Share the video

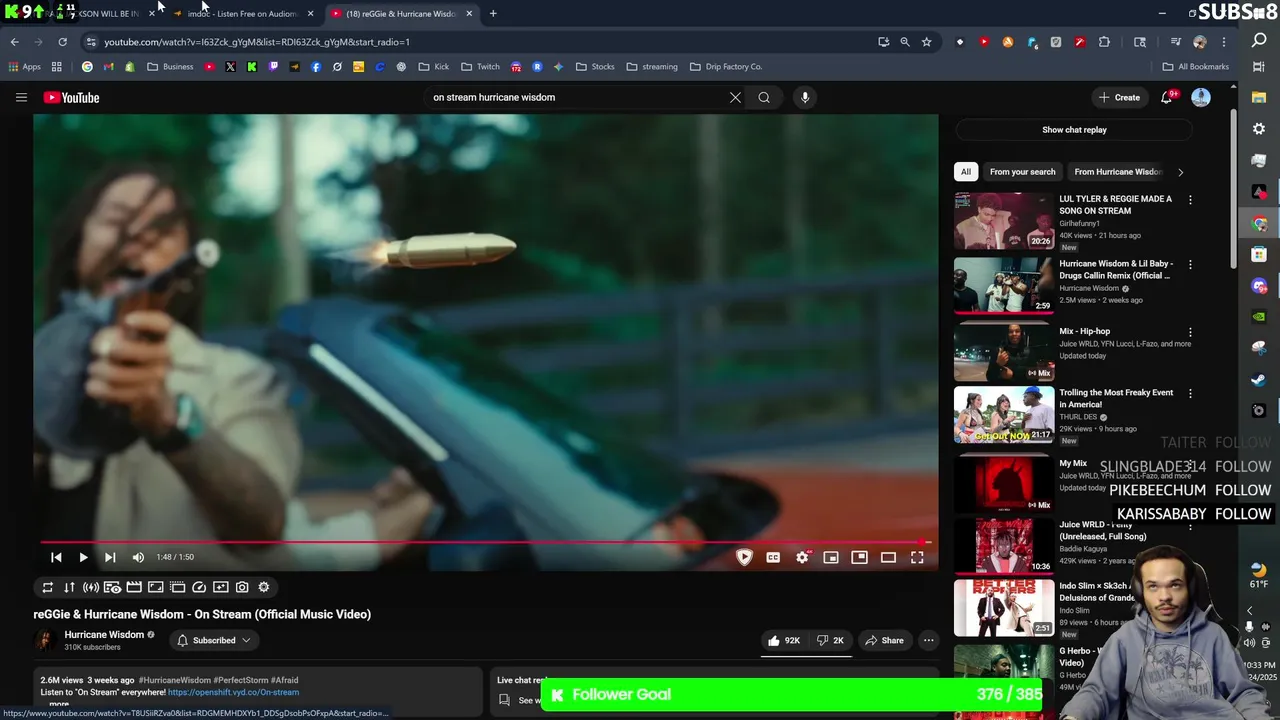(x=884, y=640)
